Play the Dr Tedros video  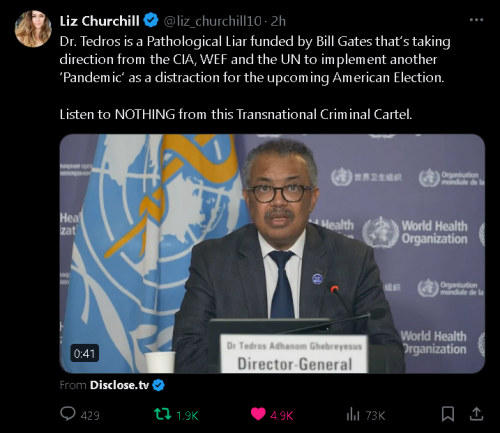click(x=272, y=254)
